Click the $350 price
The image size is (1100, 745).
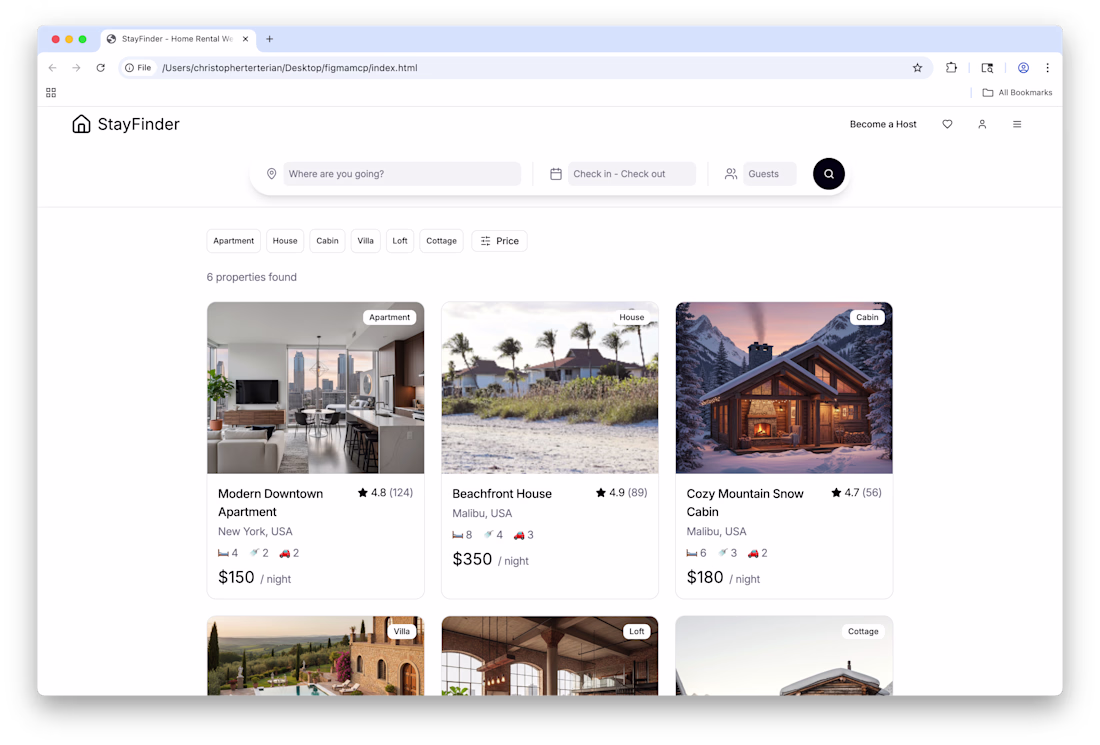coord(472,559)
